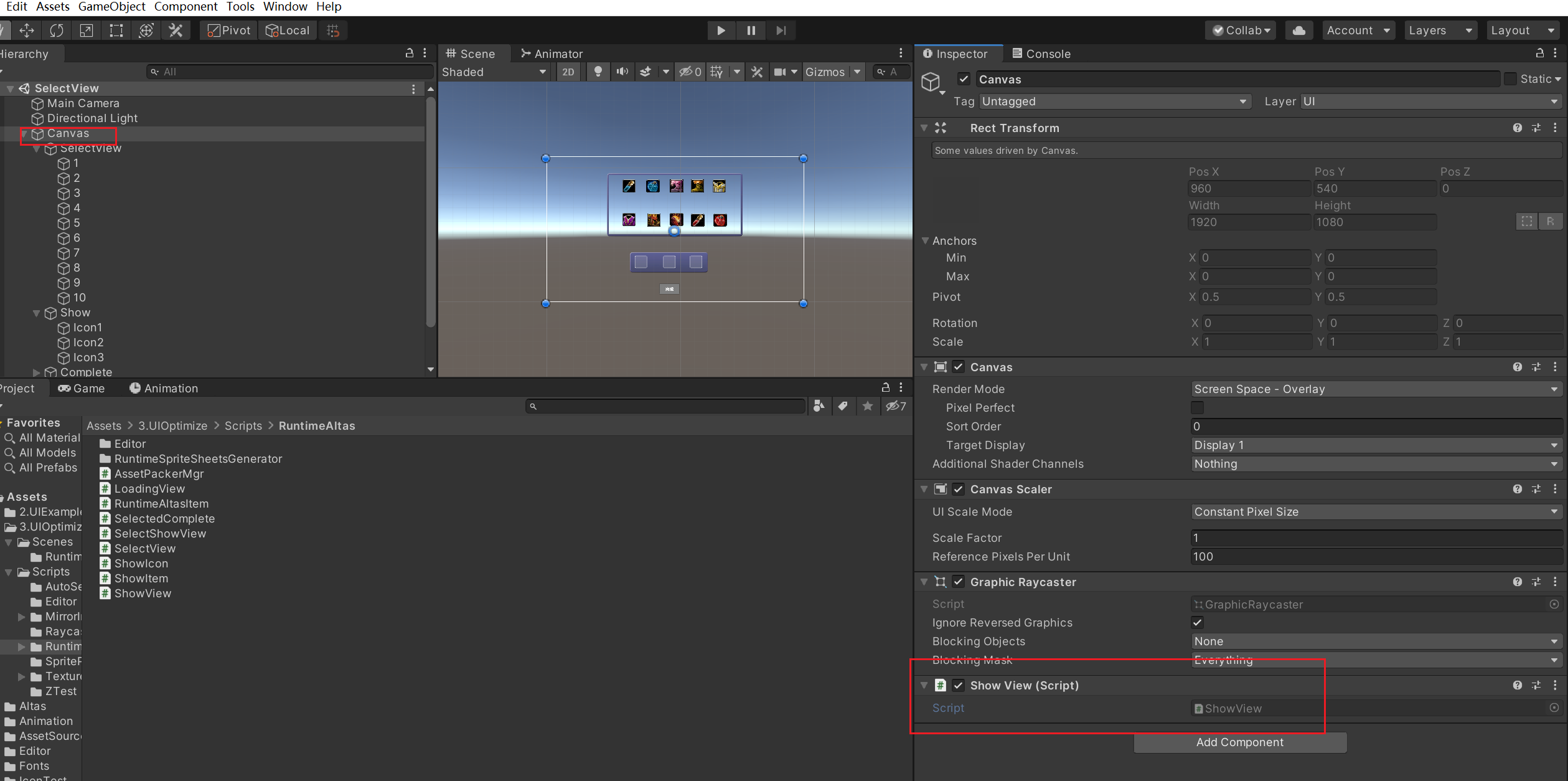Viewport: 1568px width, 781px height.
Task: Open Collab button
Action: pyautogui.click(x=1241, y=31)
